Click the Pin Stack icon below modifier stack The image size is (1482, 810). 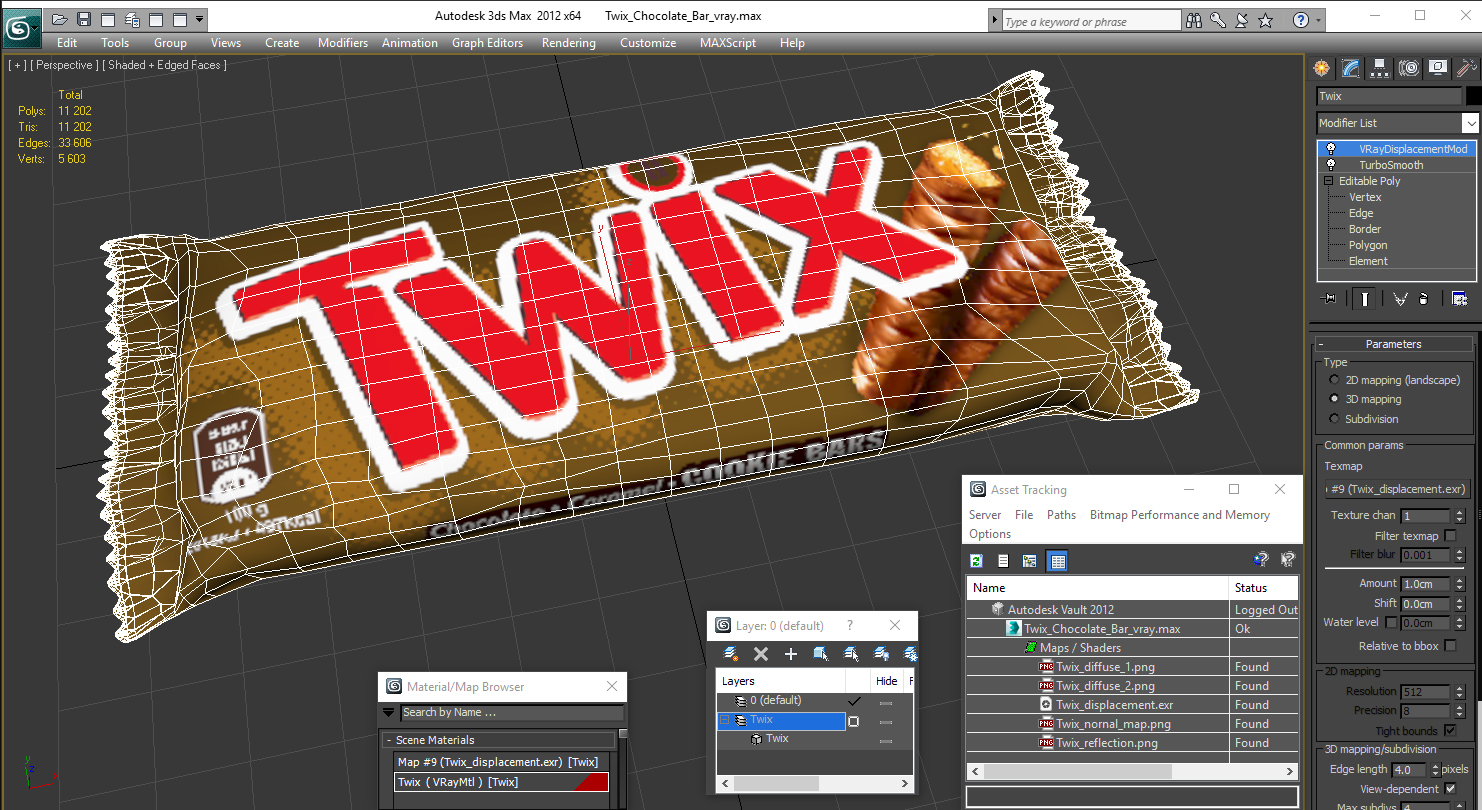click(x=1328, y=299)
